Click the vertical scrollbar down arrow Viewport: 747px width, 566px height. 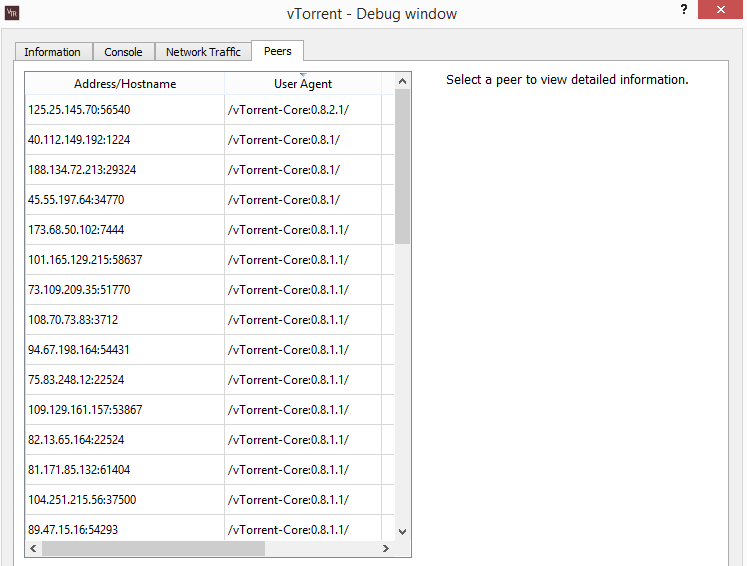(403, 531)
